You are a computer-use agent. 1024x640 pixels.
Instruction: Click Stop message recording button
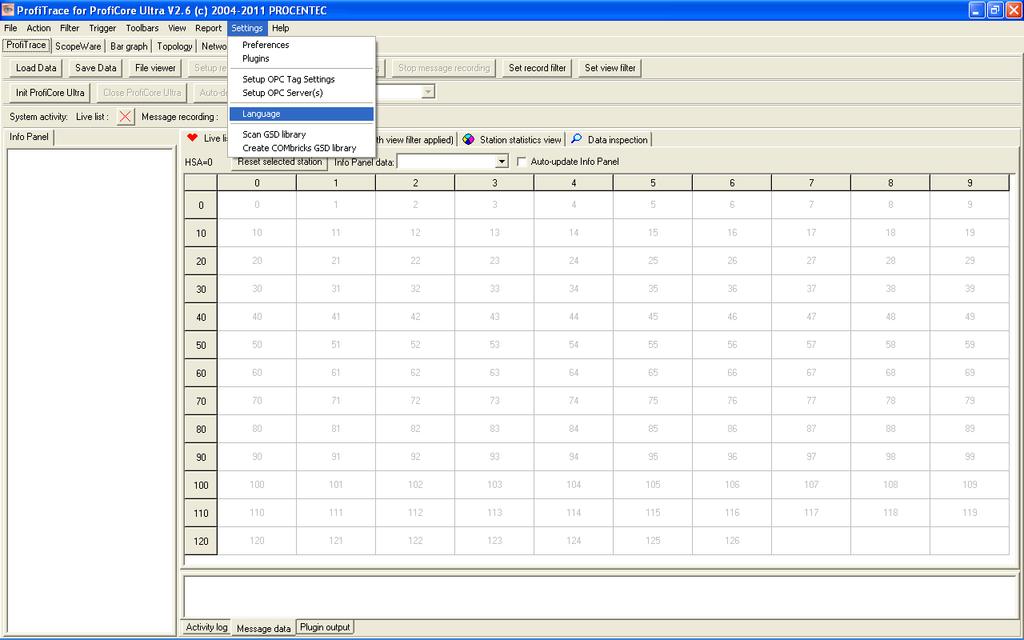pyautogui.click(x=444, y=68)
